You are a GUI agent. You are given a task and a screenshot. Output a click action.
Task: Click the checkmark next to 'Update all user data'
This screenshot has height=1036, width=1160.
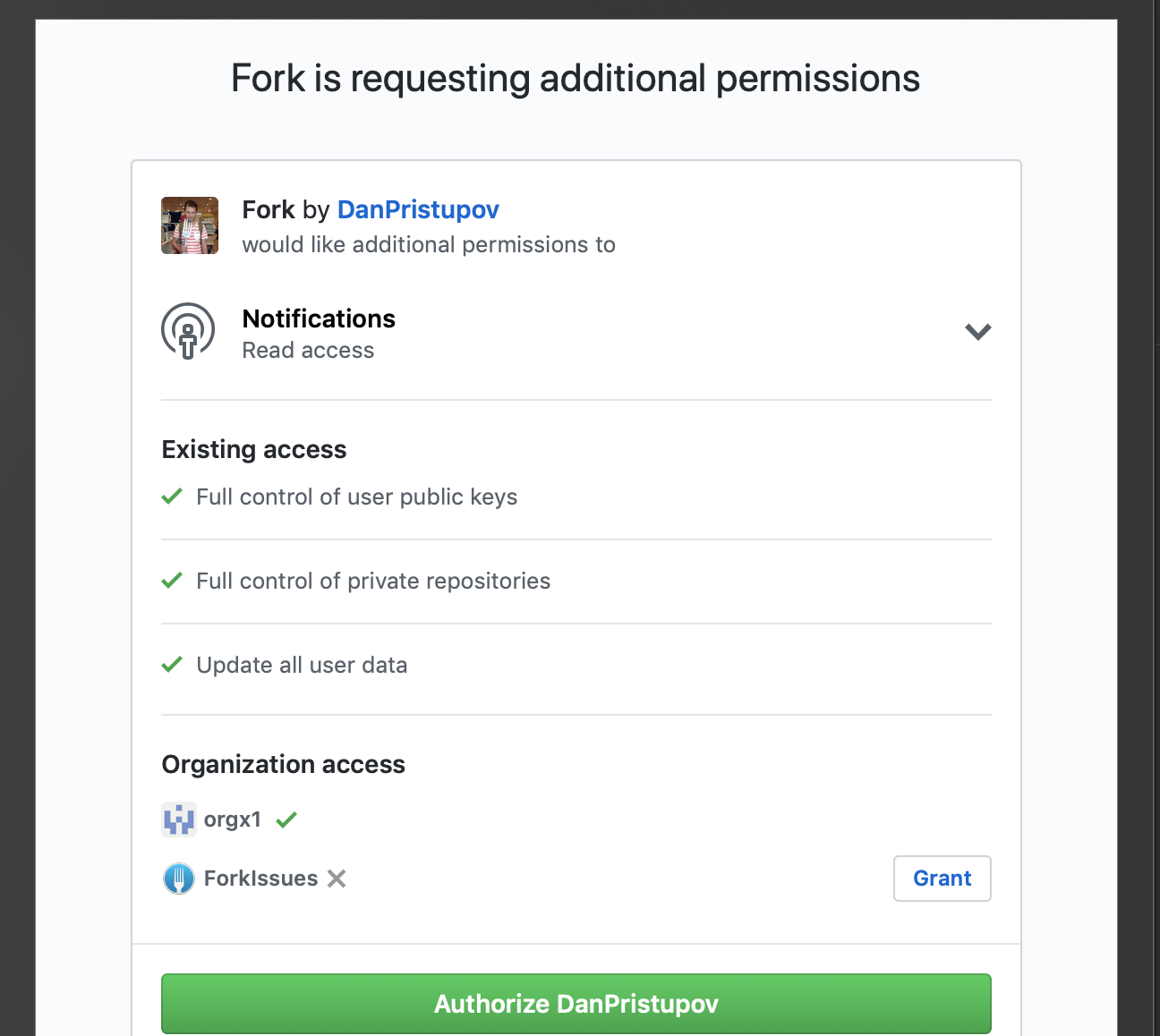click(x=171, y=664)
